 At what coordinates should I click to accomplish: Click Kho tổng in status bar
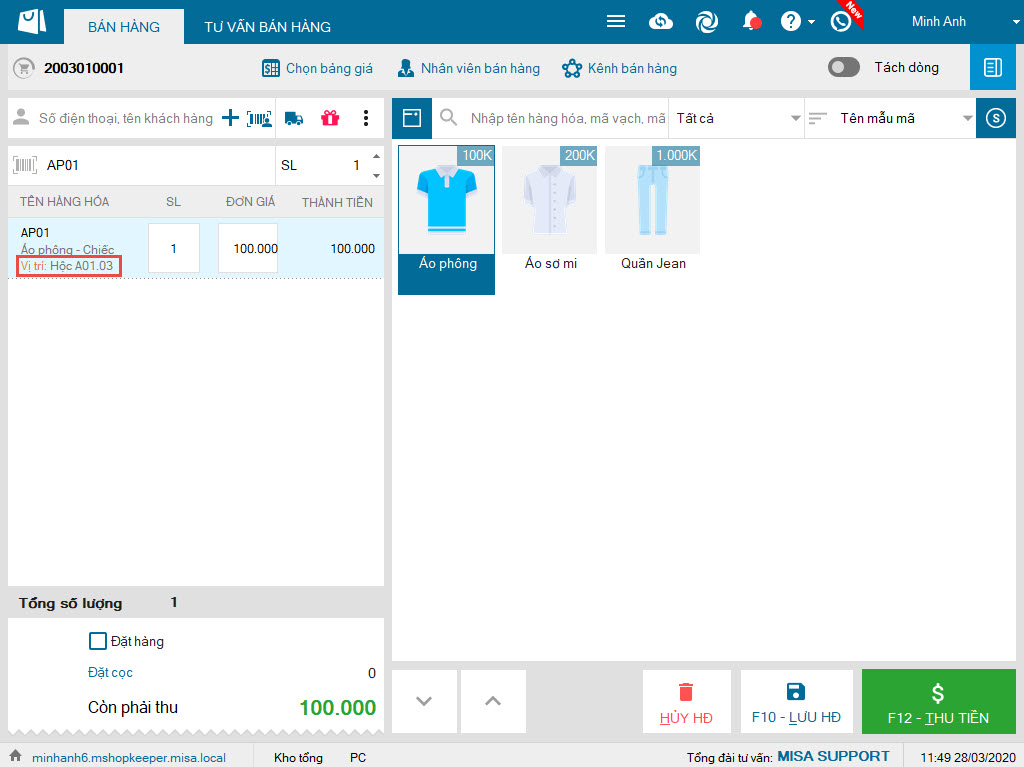tap(298, 758)
